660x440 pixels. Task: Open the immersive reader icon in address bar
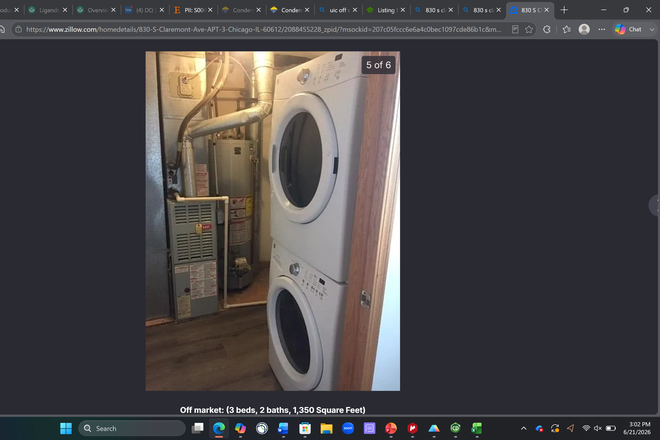click(x=515, y=29)
